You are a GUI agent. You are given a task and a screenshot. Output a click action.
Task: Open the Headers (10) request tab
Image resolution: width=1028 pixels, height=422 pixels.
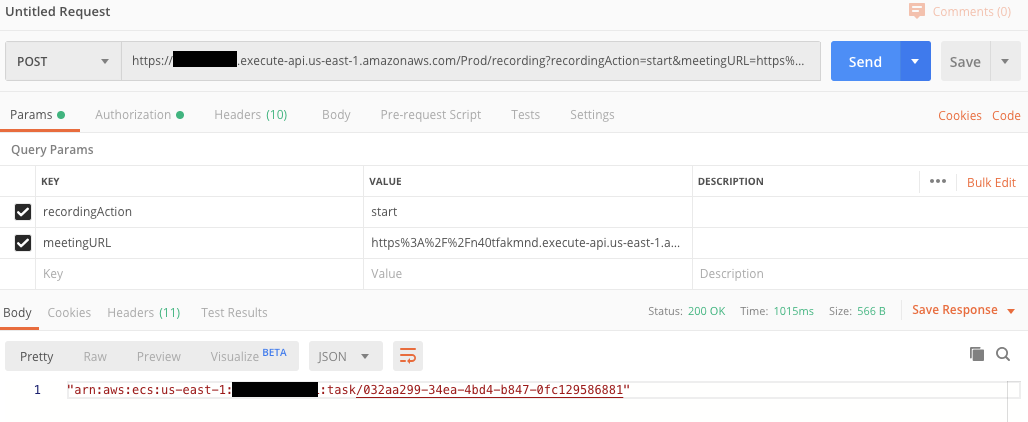pos(250,115)
